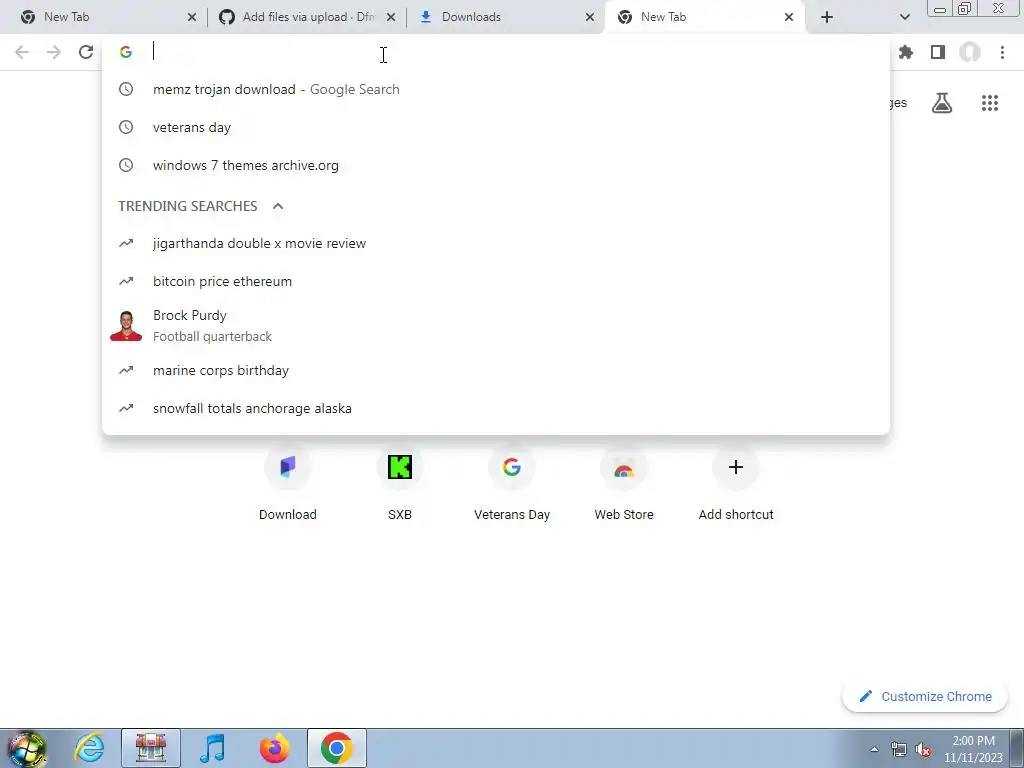Click clock icon beside veterans day
Viewport: 1024px width, 768px height.
[126, 127]
